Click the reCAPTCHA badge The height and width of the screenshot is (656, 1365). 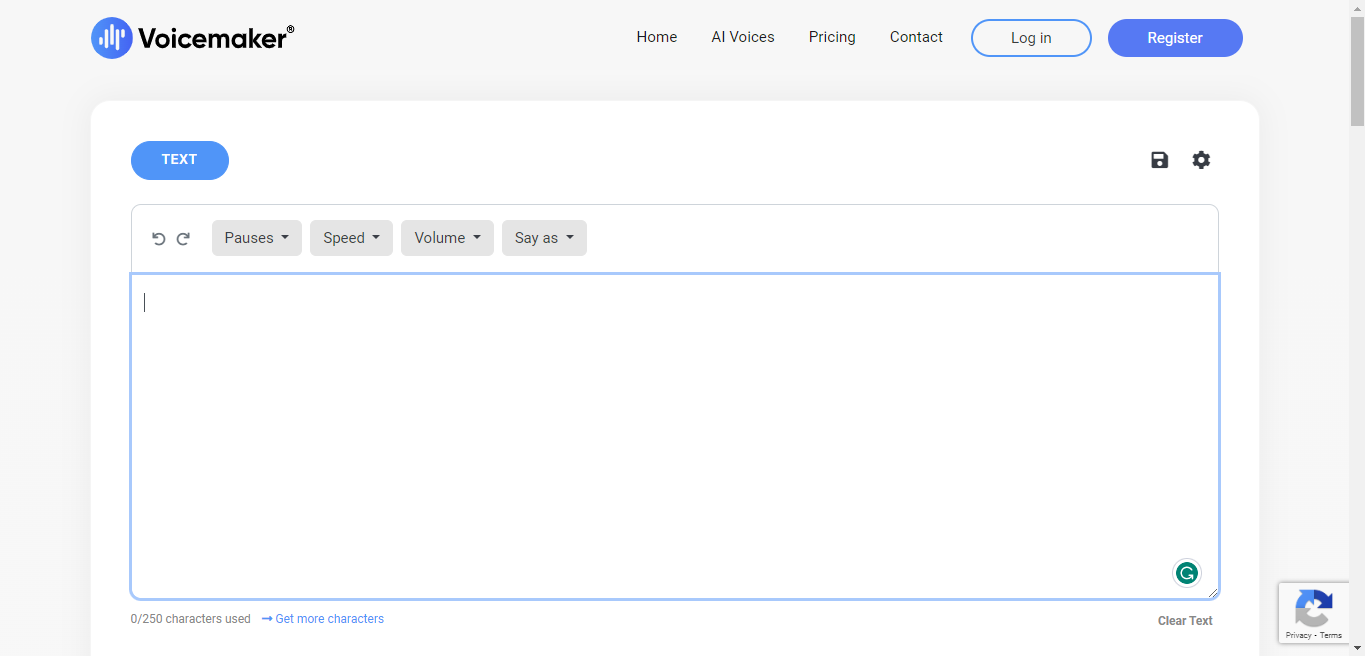tap(1314, 612)
